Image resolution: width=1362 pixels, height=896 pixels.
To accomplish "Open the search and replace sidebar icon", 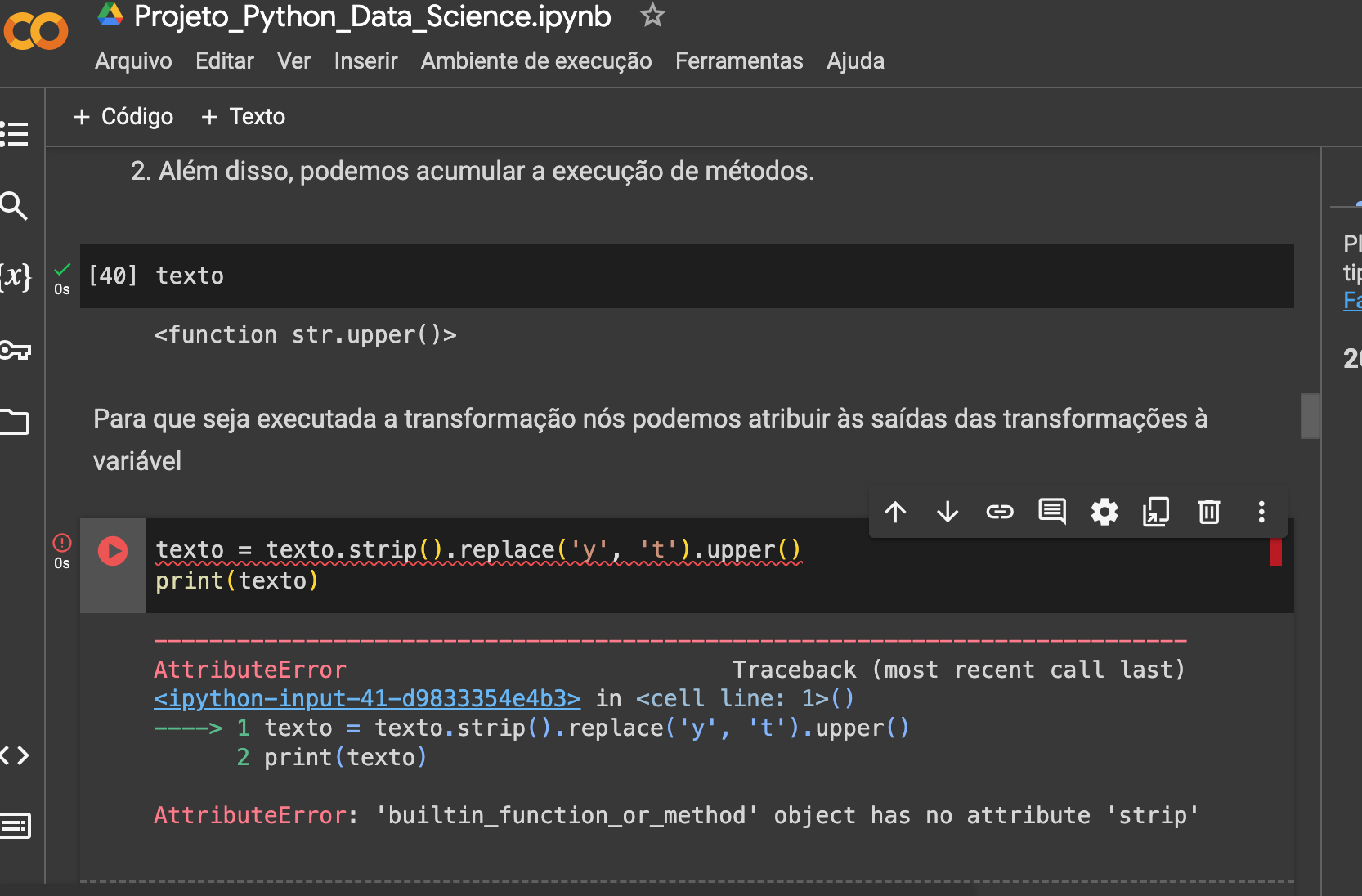I will pyautogui.click(x=14, y=206).
